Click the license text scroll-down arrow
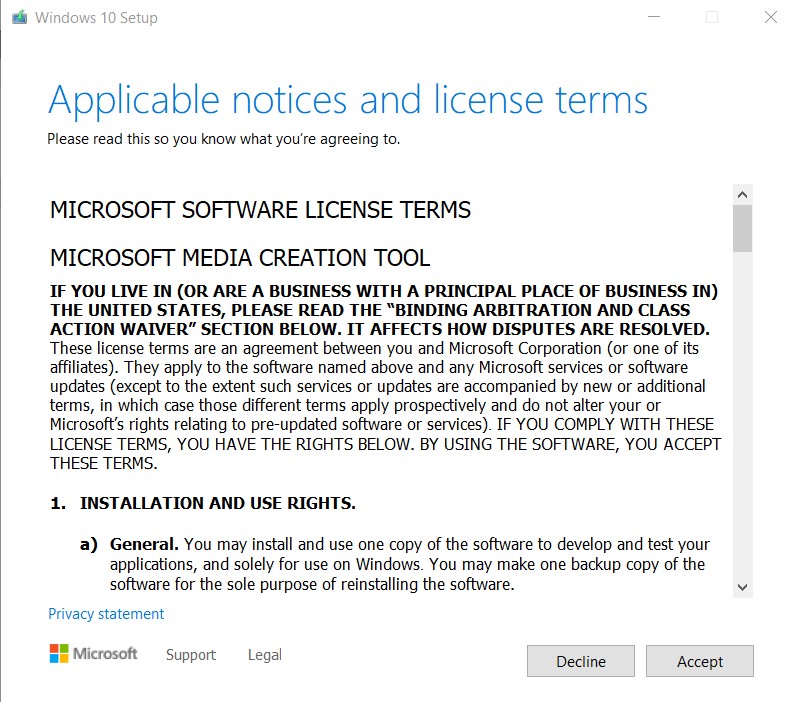800x702 pixels. point(742,587)
